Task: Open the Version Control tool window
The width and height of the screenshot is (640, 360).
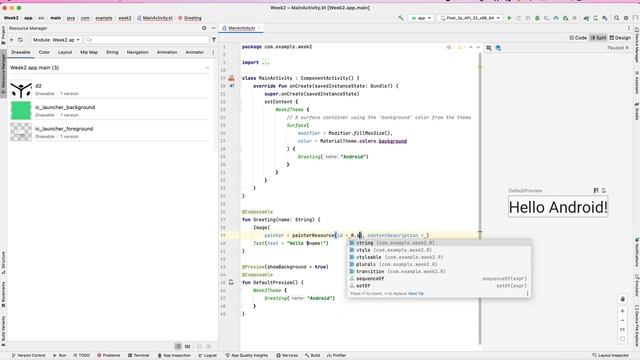Action: tap(29, 356)
